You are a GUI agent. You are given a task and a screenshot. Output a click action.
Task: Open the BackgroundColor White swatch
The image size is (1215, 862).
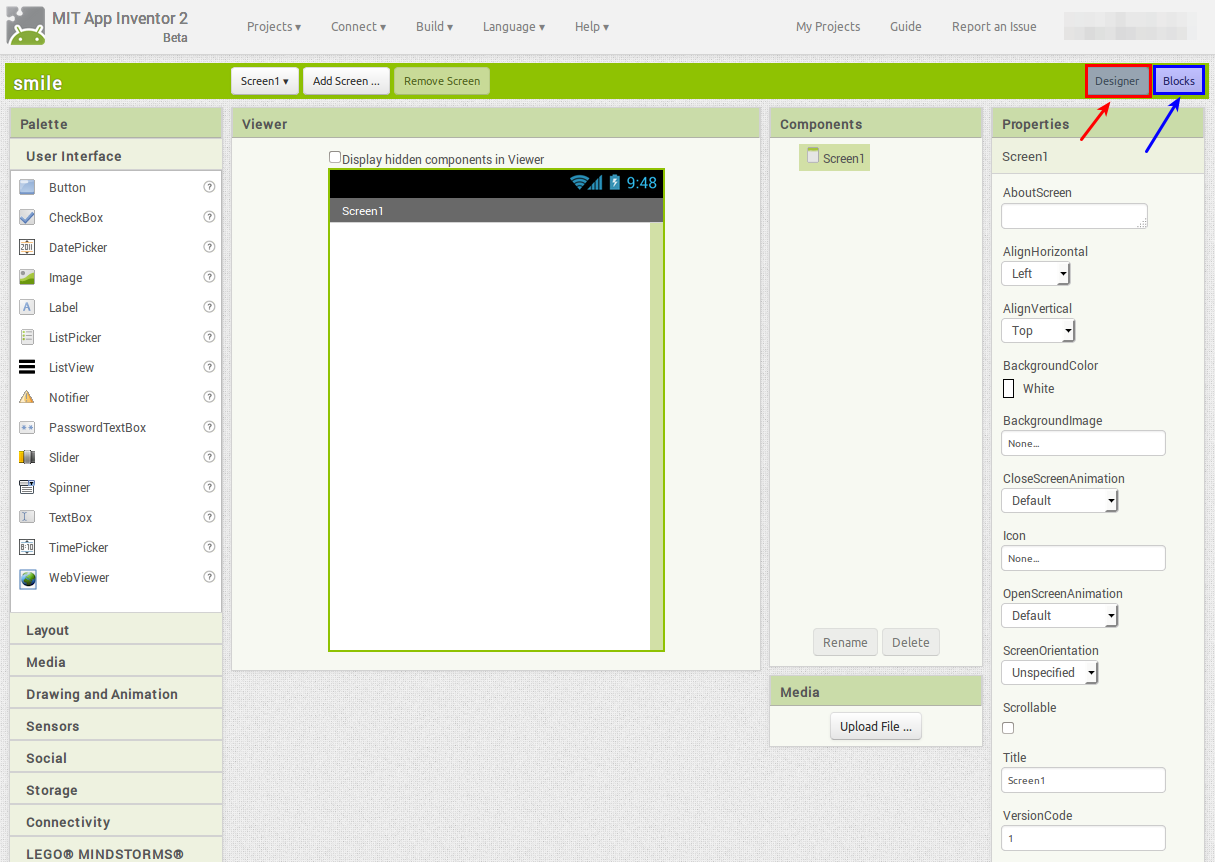point(1009,388)
